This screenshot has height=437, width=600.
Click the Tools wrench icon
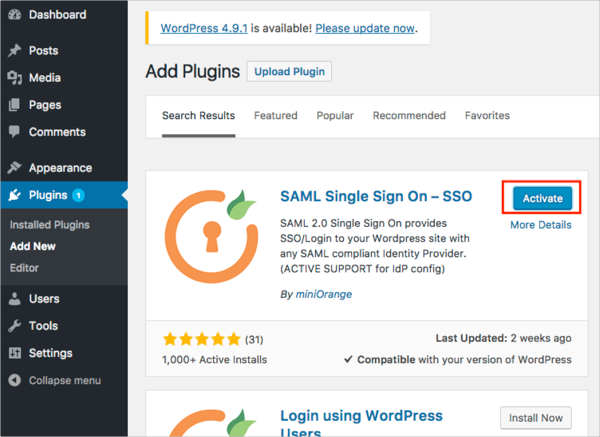click(x=14, y=326)
